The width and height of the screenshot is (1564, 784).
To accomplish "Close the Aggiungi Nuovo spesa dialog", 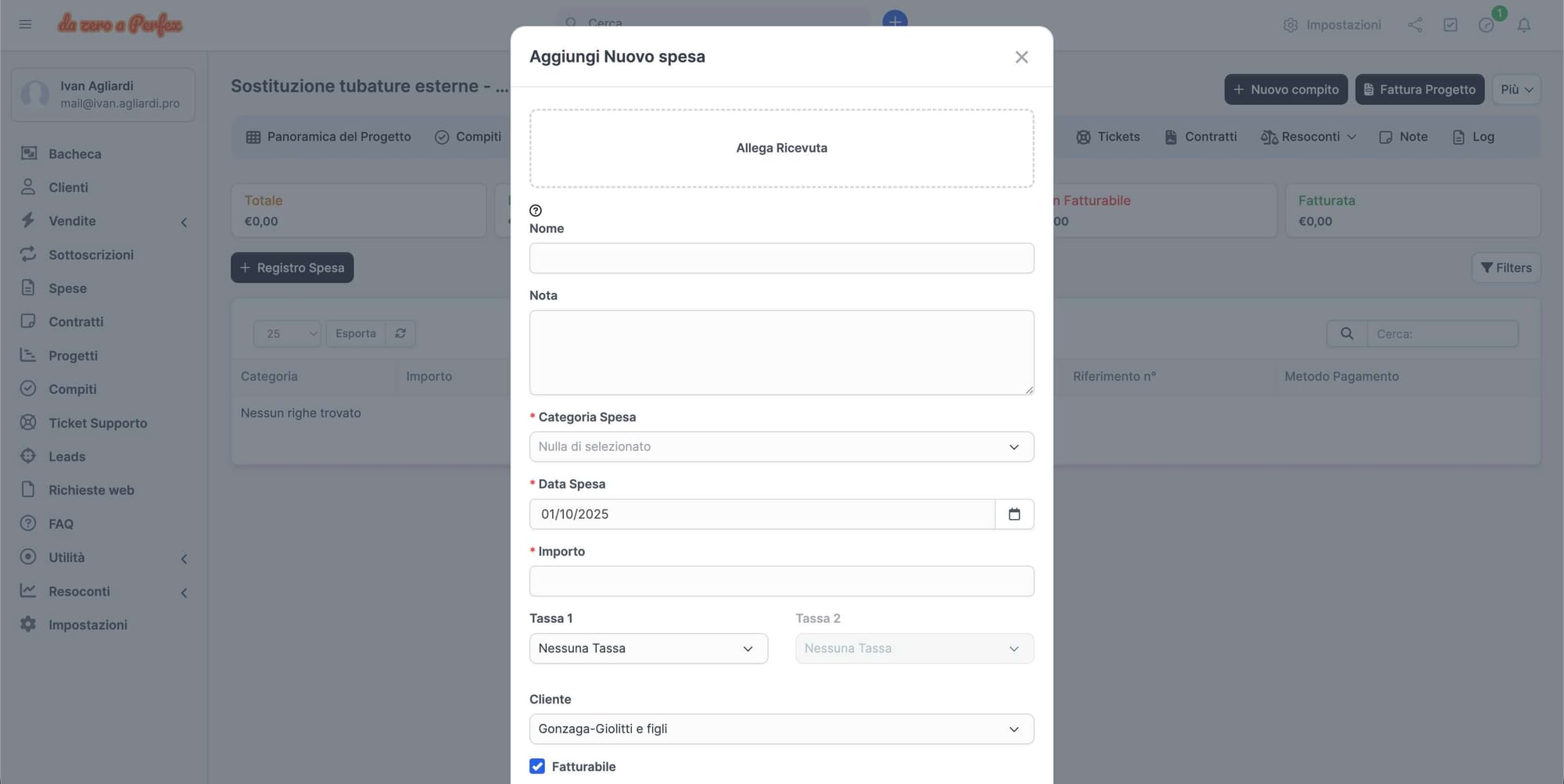I will (1021, 57).
